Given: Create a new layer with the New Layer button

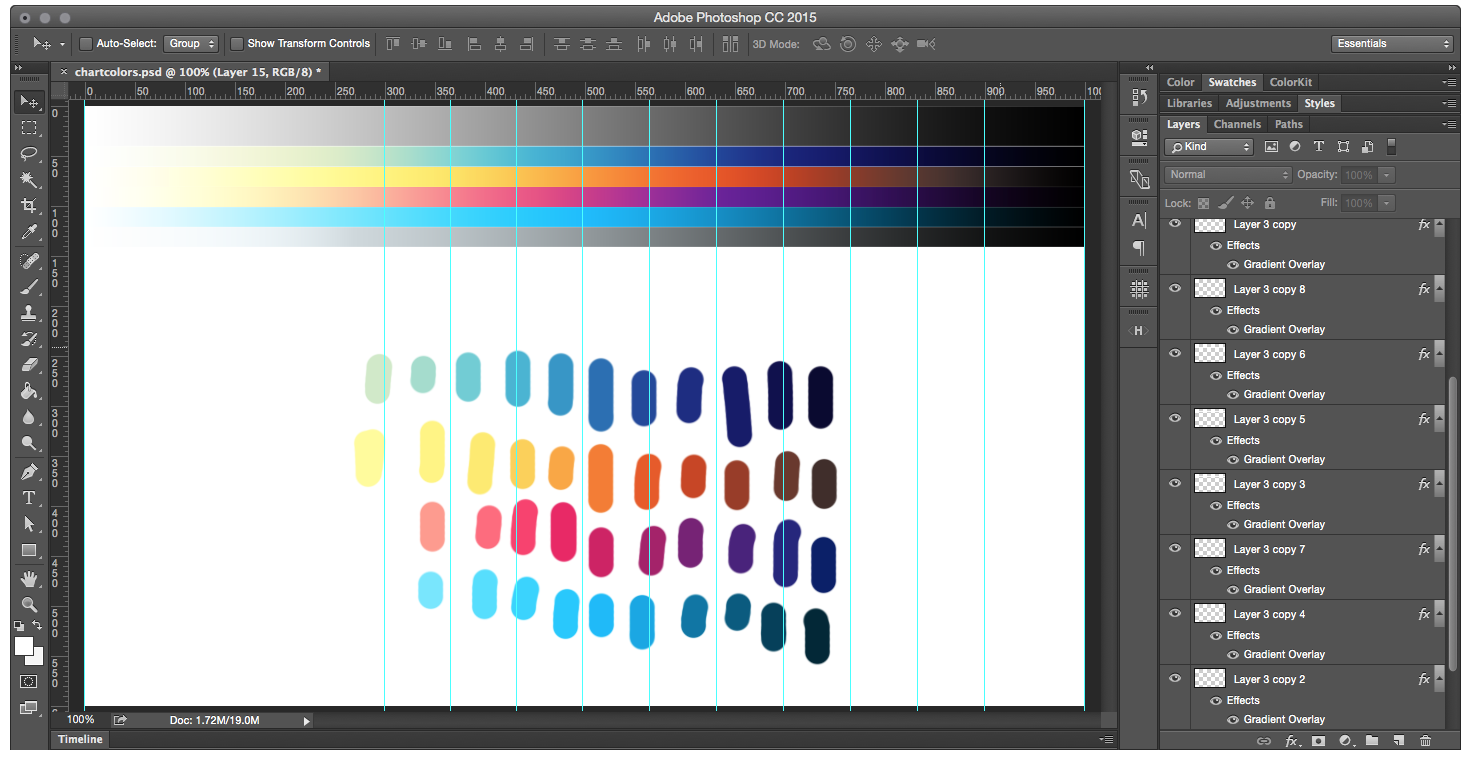Looking at the screenshot, I should [x=1397, y=740].
